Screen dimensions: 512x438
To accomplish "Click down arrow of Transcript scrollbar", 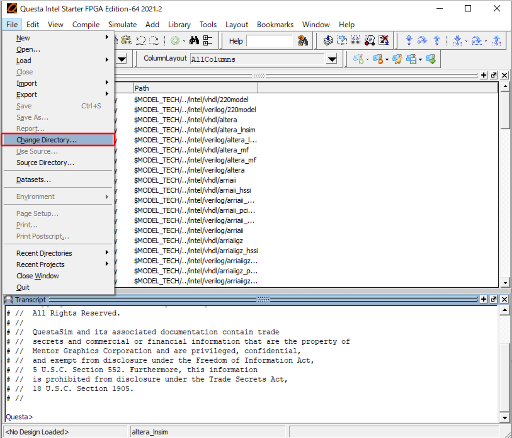I will click(x=505, y=417).
